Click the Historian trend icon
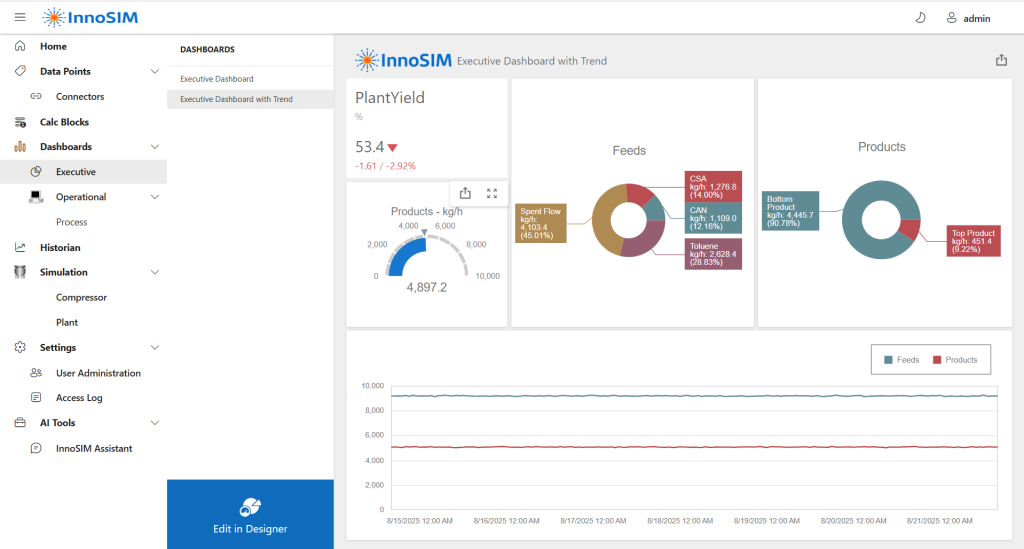The height and width of the screenshot is (549, 1024). pyautogui.click(x=20, y=247)
